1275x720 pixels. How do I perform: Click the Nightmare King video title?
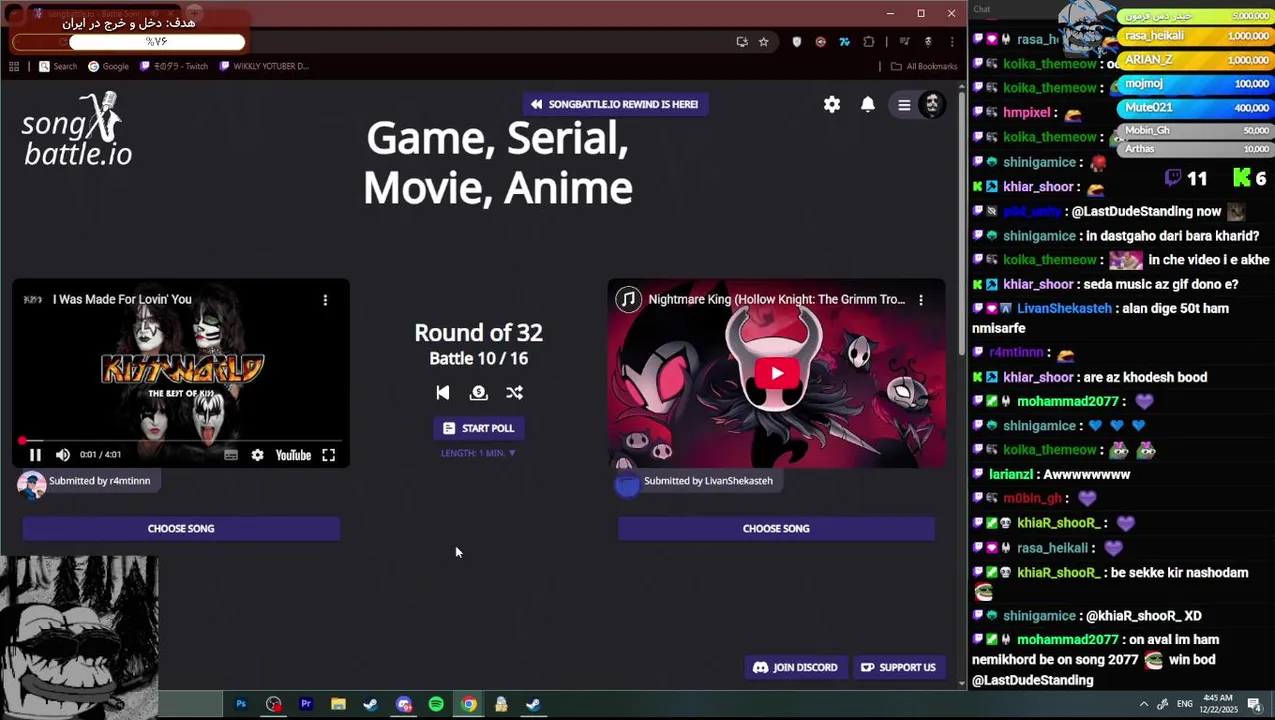[x=777, y=299]
